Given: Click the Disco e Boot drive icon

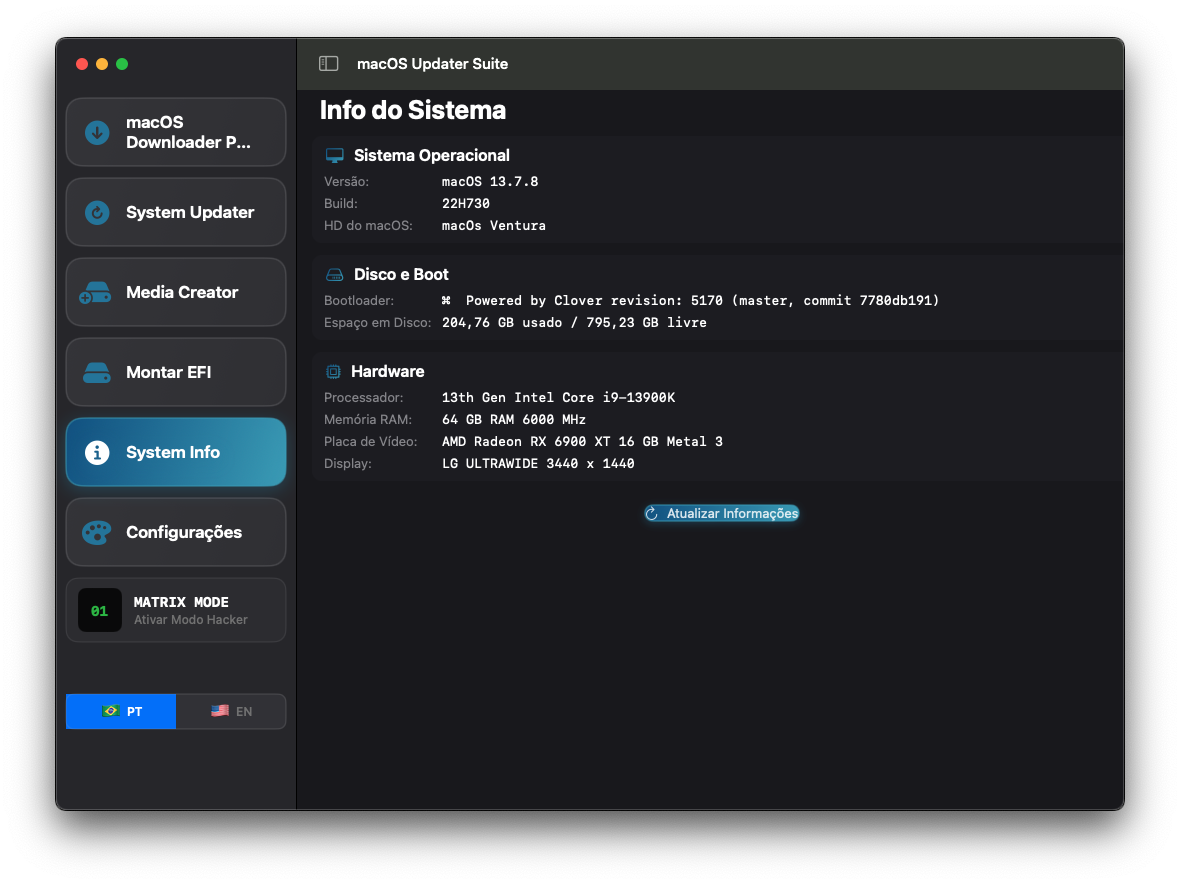Looking at the screenshot, I should pyautogui.click(x=334, y=275).
